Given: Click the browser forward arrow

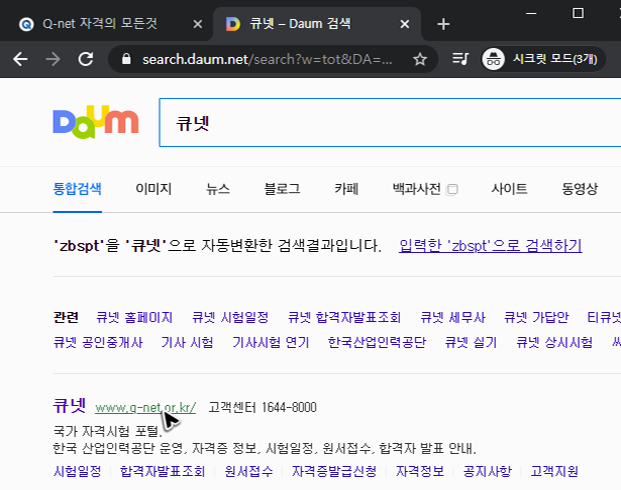Looking at the screenshot, I should [x=53, y=59].
